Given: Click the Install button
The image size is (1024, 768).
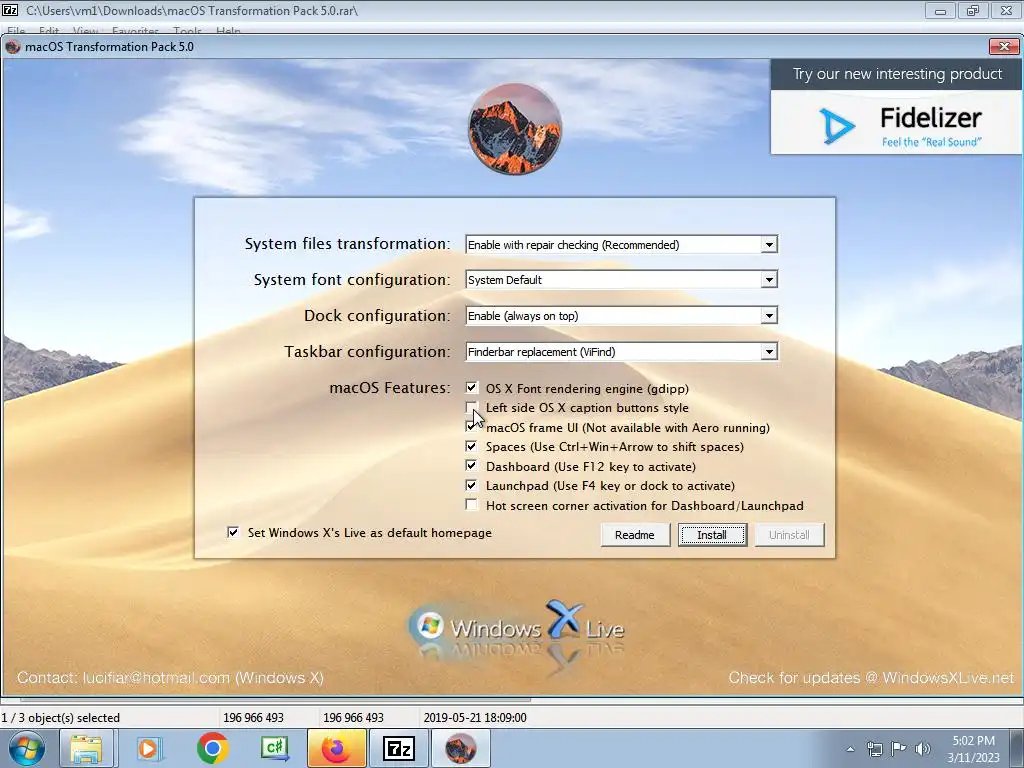Looking at the screenshot, I should click(x=712, y=535).
